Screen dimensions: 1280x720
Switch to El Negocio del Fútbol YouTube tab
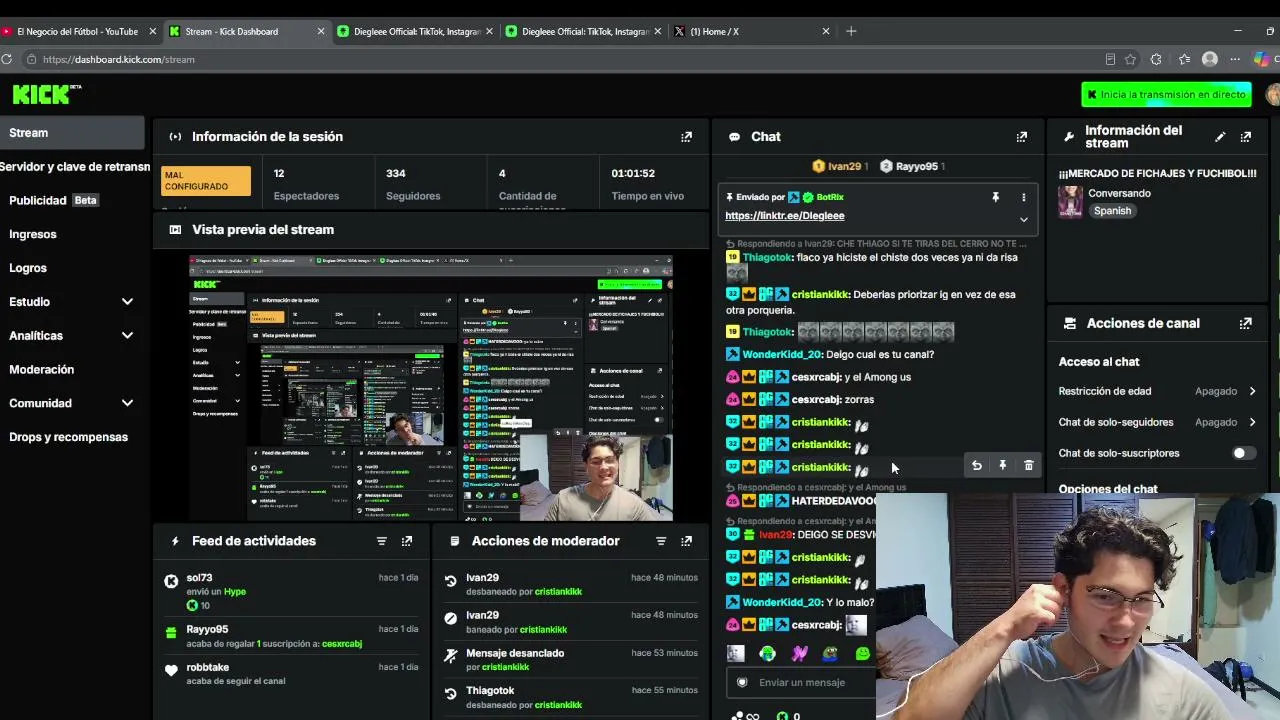pyautogui.click(x=79, y=31)
